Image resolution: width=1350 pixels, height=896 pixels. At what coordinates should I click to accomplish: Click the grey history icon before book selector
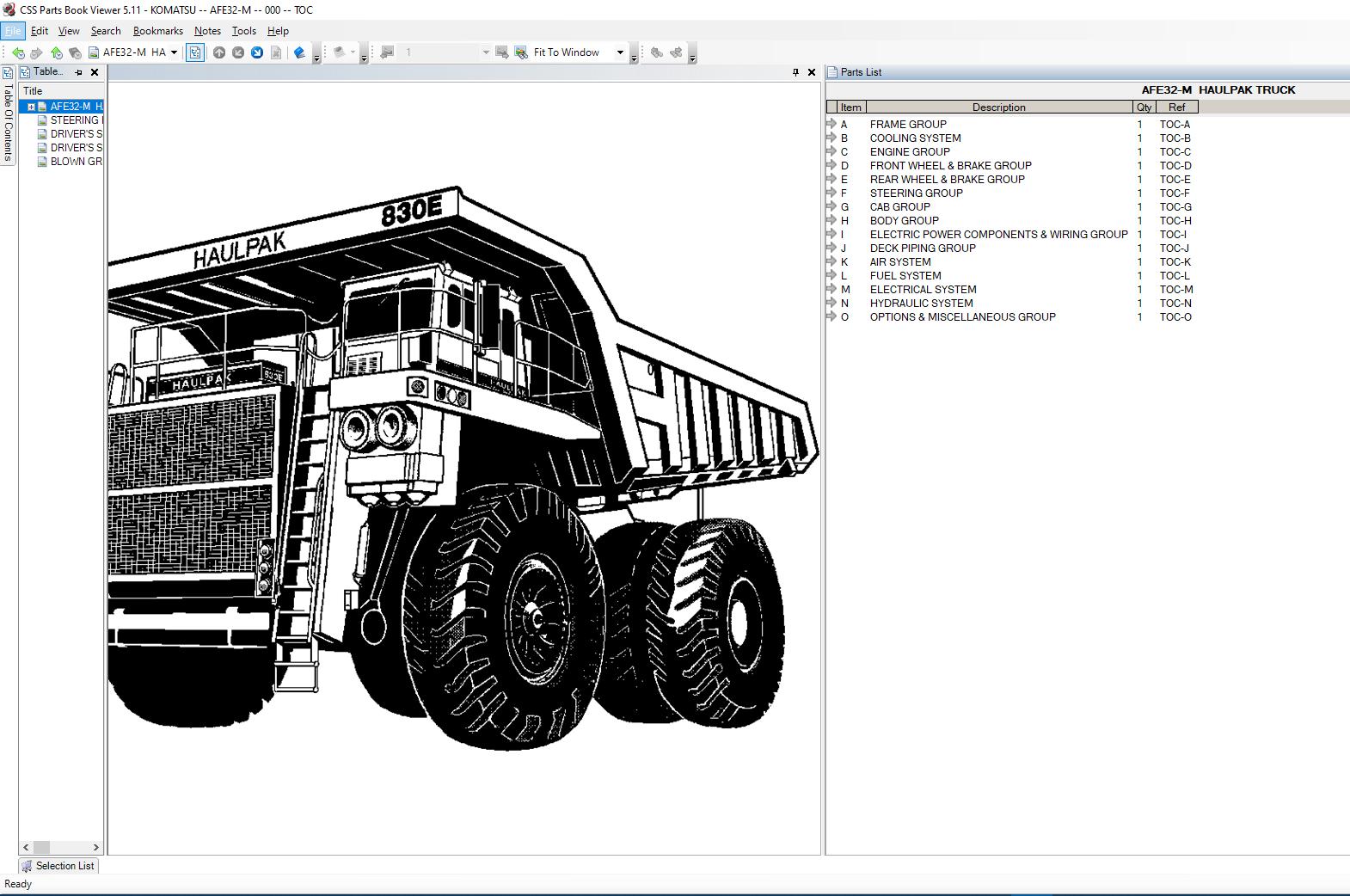[x=75, y=52]
